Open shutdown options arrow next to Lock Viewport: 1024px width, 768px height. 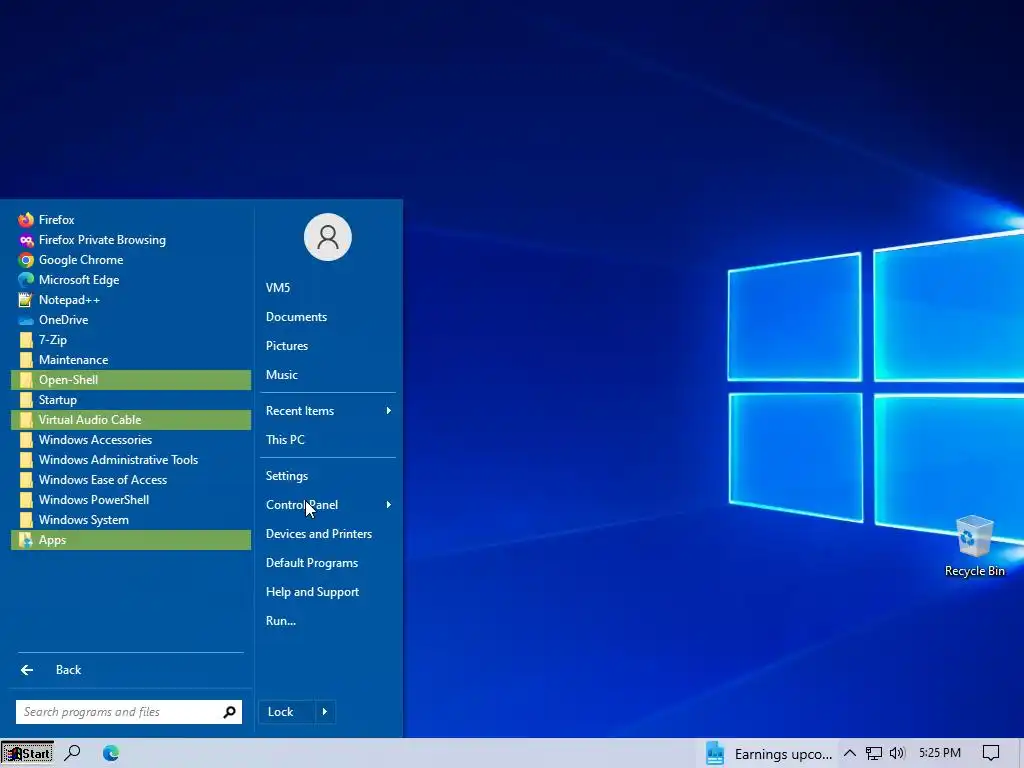click(x=325, y=712)
